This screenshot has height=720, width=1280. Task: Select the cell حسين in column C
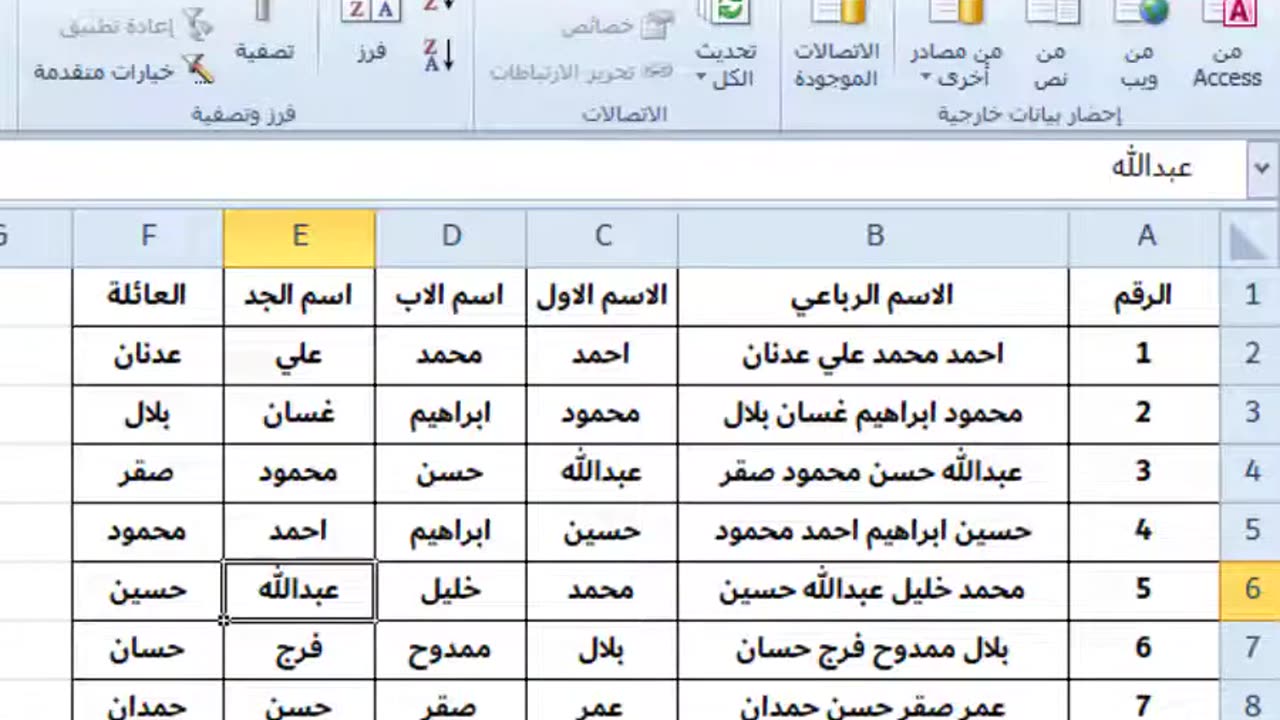[x=602, y=532]
